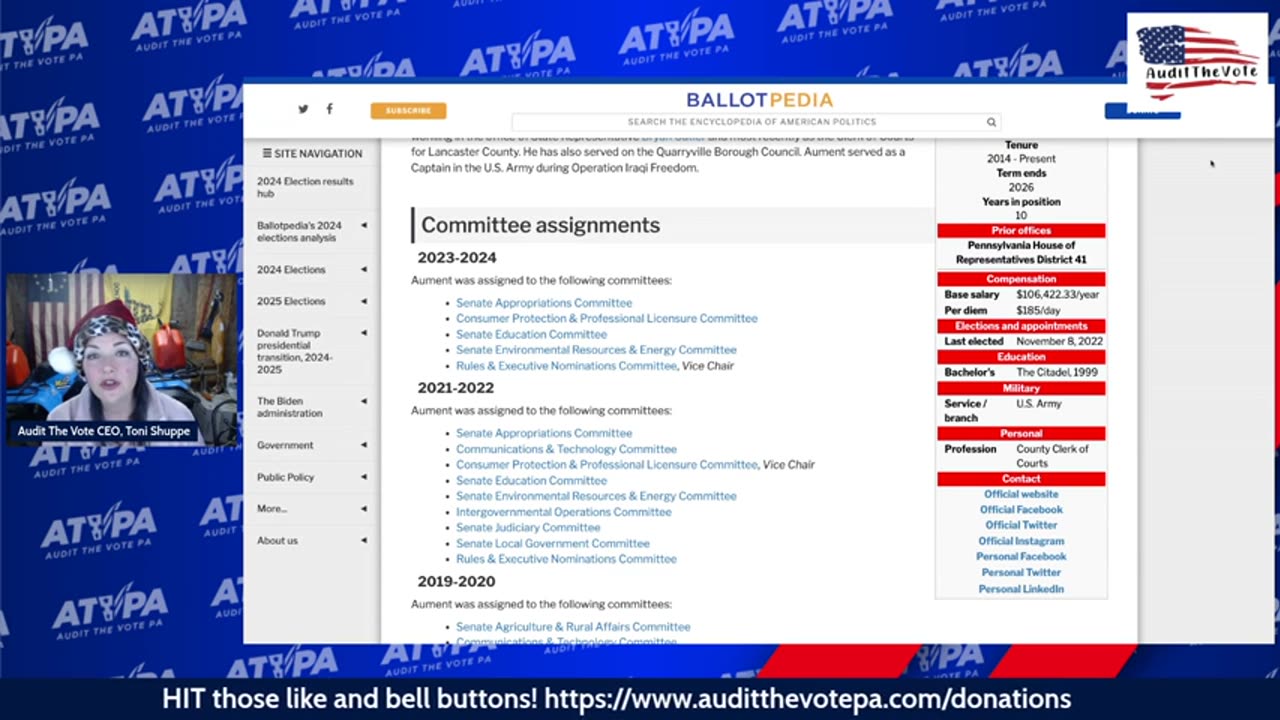Open the Official website contact link
1280x720 pixels.
click(1021, 494)
